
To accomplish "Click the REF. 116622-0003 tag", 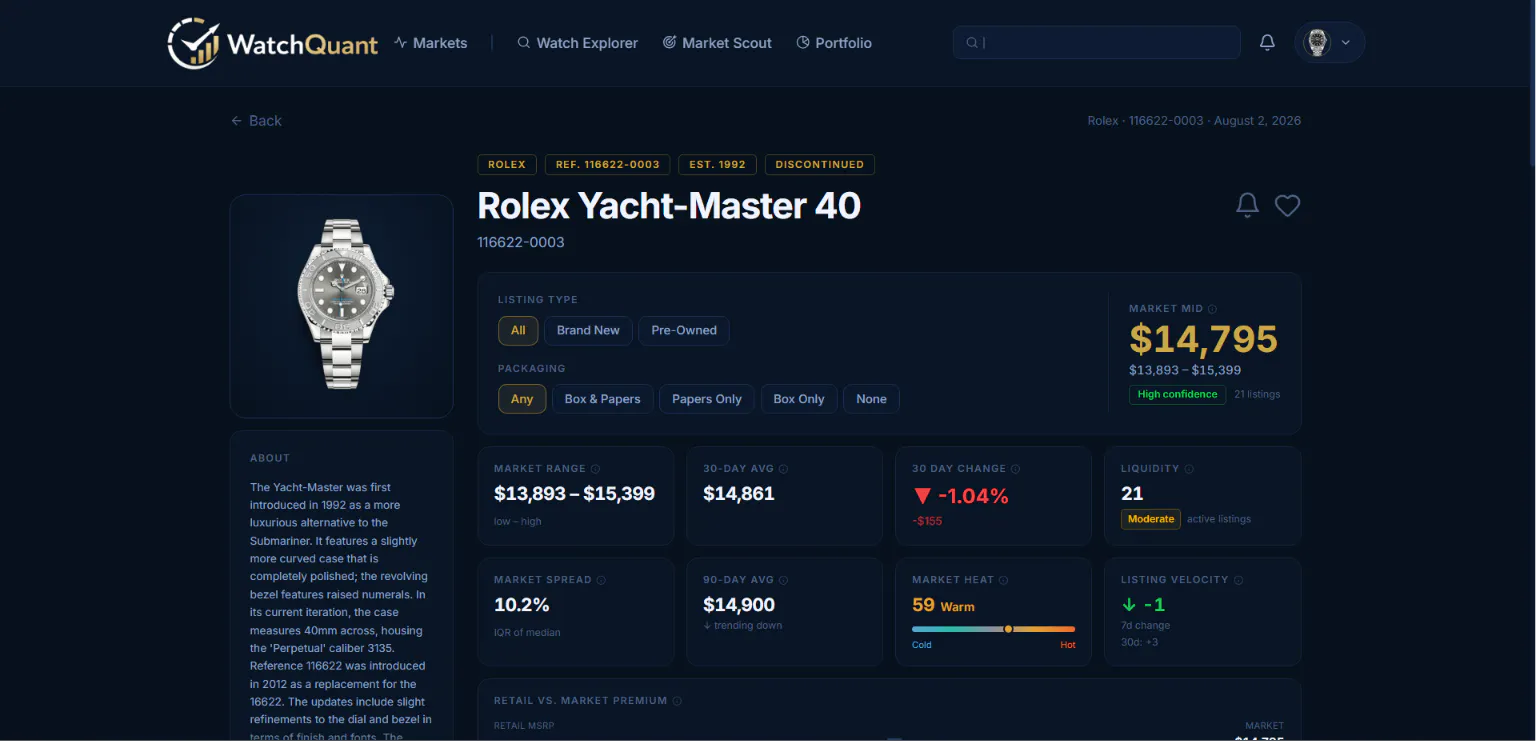I will pos(607,165).
